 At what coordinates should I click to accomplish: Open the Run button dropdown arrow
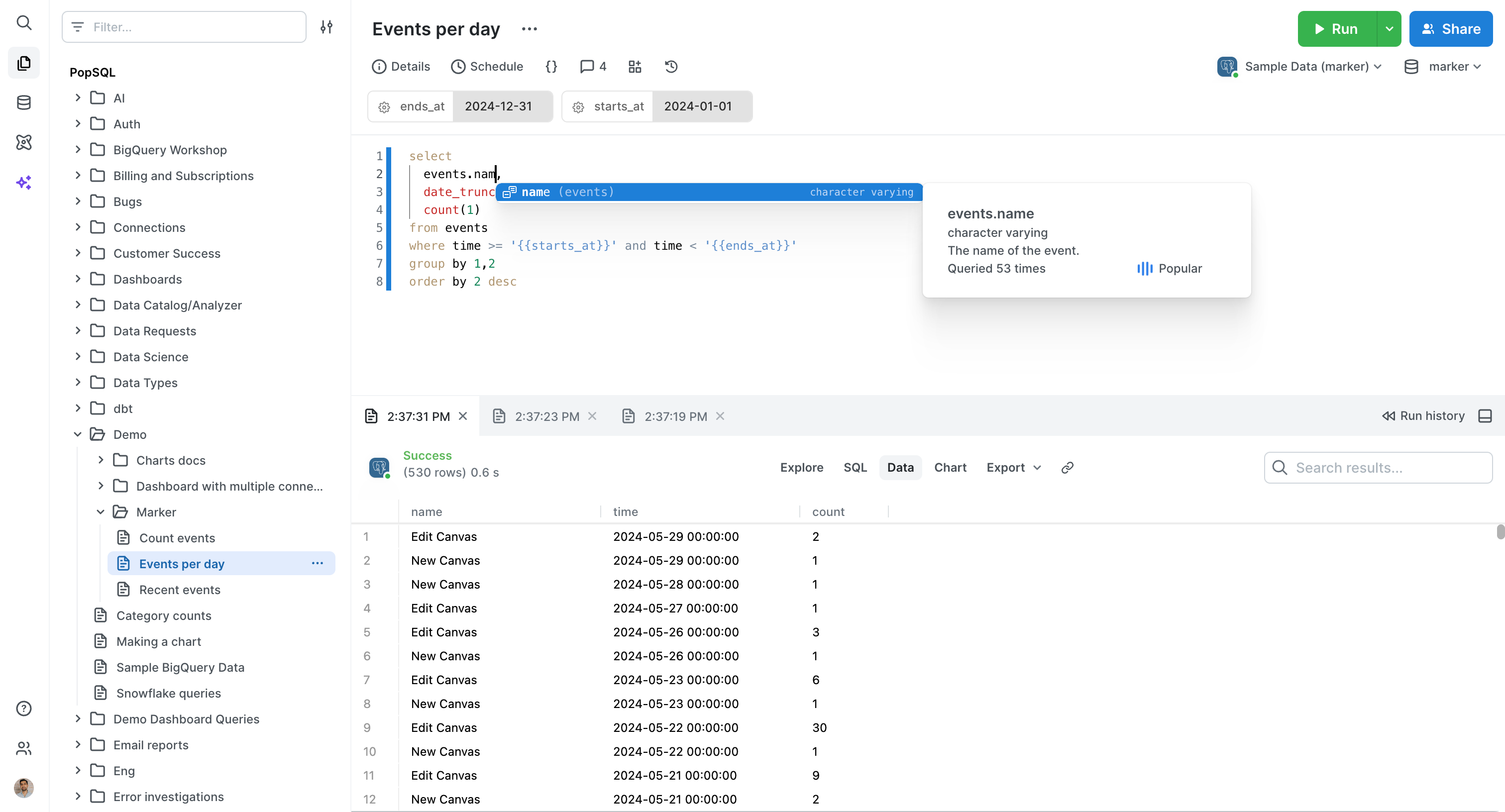(x=1390, y=29)
